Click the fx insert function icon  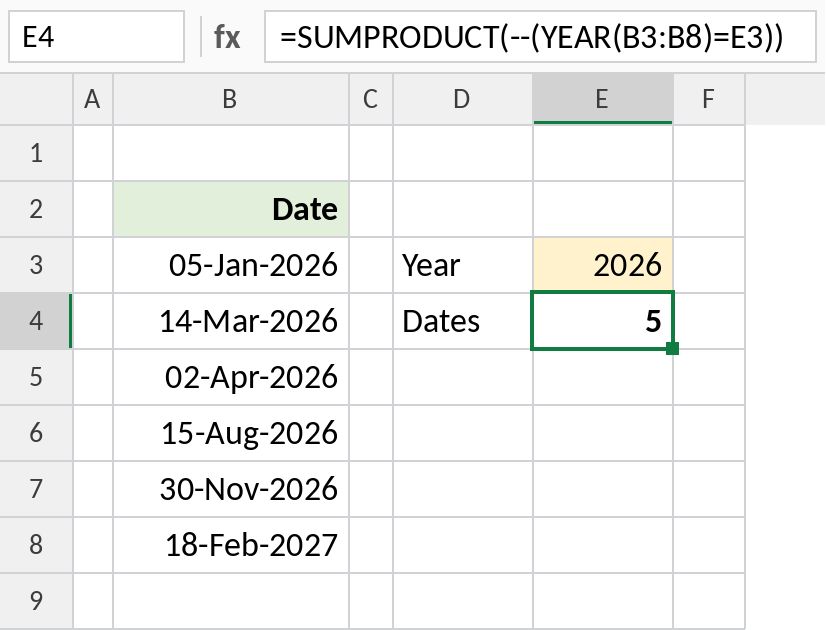(x=227, y=37)
